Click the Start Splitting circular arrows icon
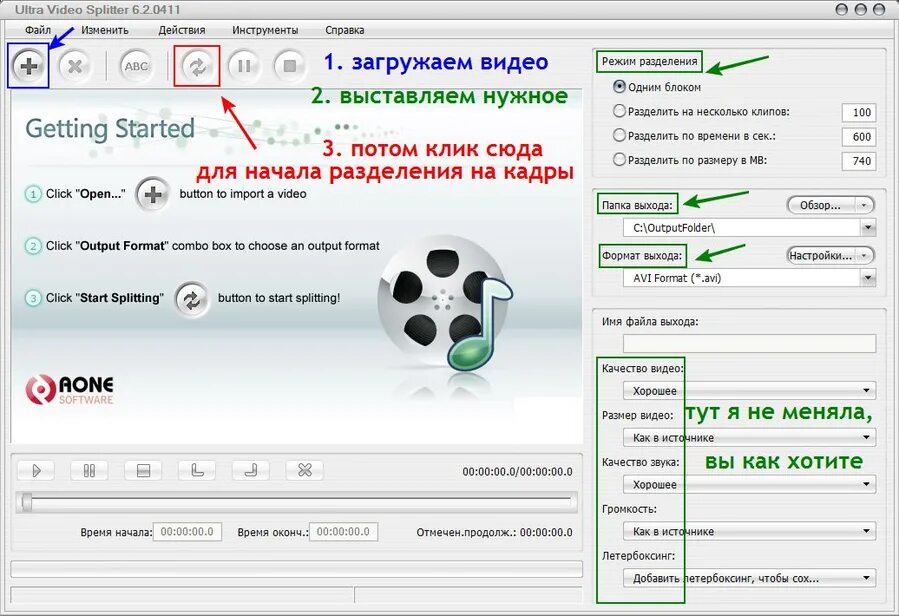 (198, 66)
